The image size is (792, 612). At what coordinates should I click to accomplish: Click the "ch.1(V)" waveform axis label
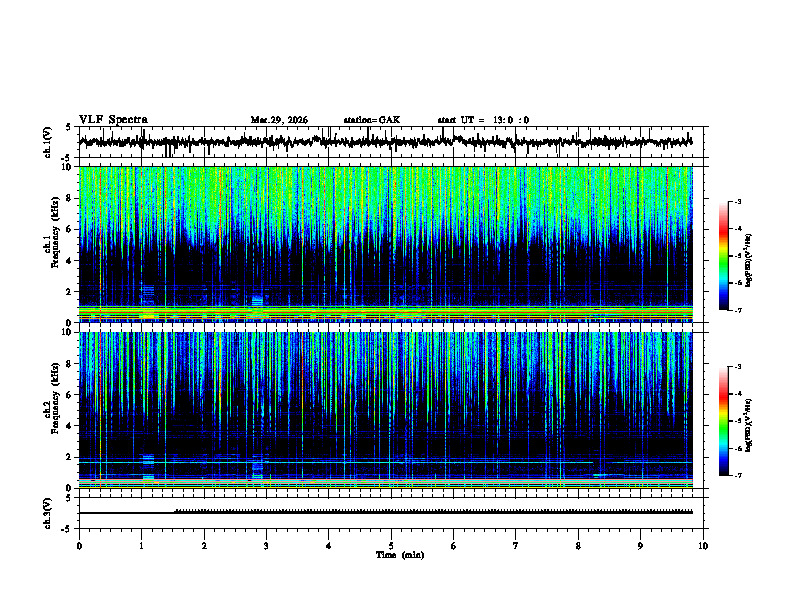point(48,142)
